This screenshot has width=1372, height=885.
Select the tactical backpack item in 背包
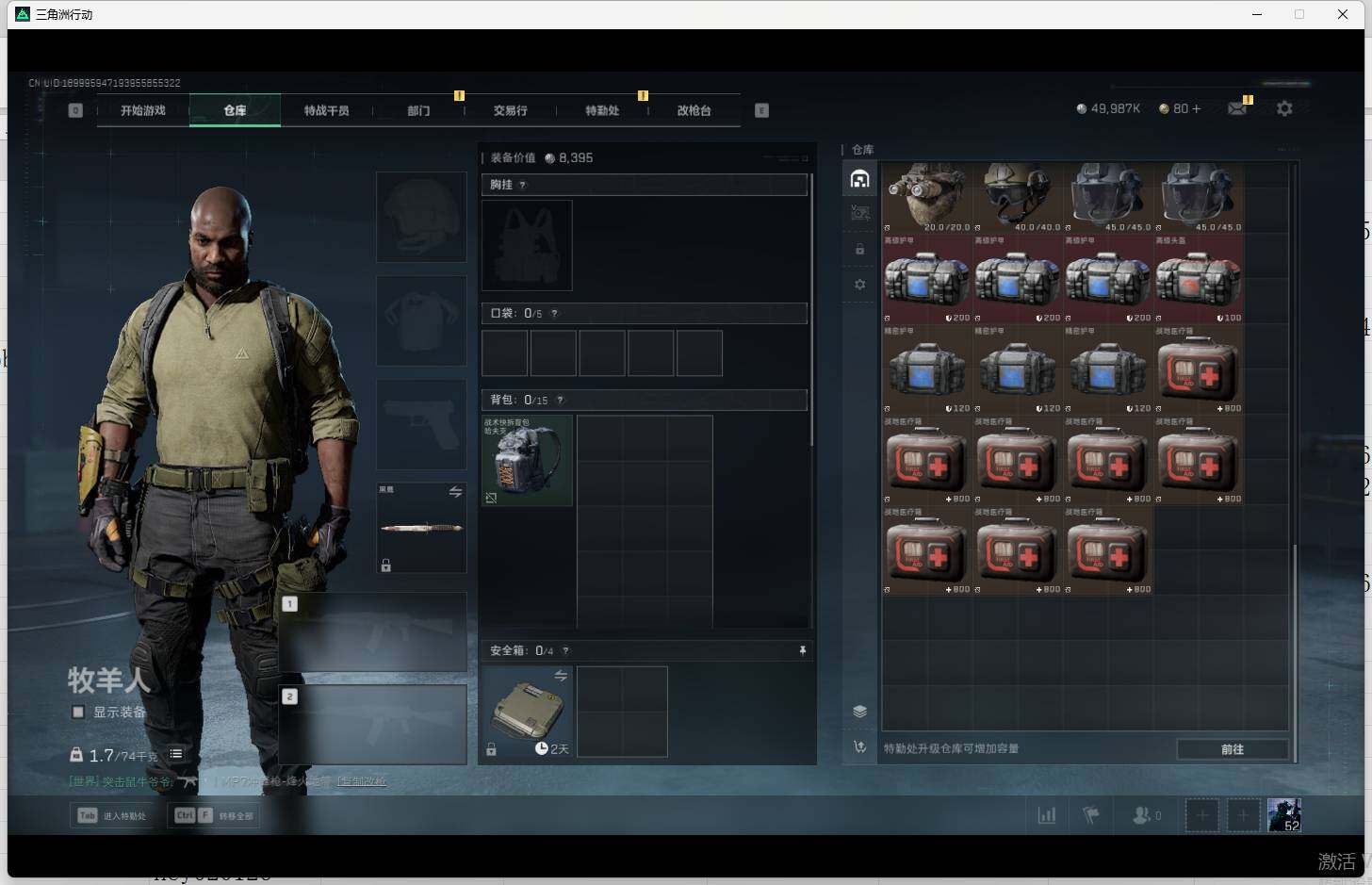click(528, 461)
